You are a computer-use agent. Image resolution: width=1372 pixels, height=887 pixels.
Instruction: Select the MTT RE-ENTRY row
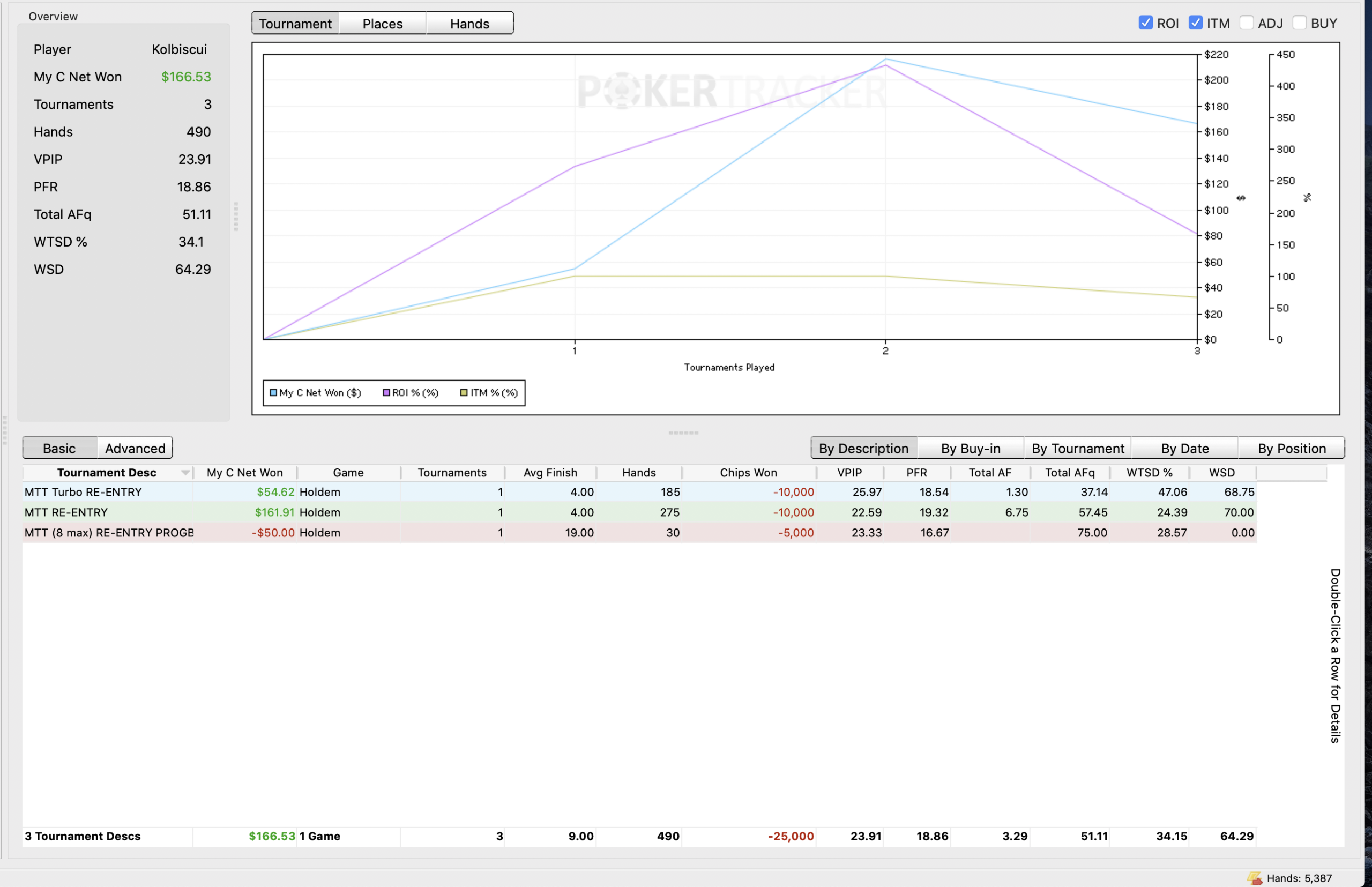pyautogui.click(x=639, y=512)
